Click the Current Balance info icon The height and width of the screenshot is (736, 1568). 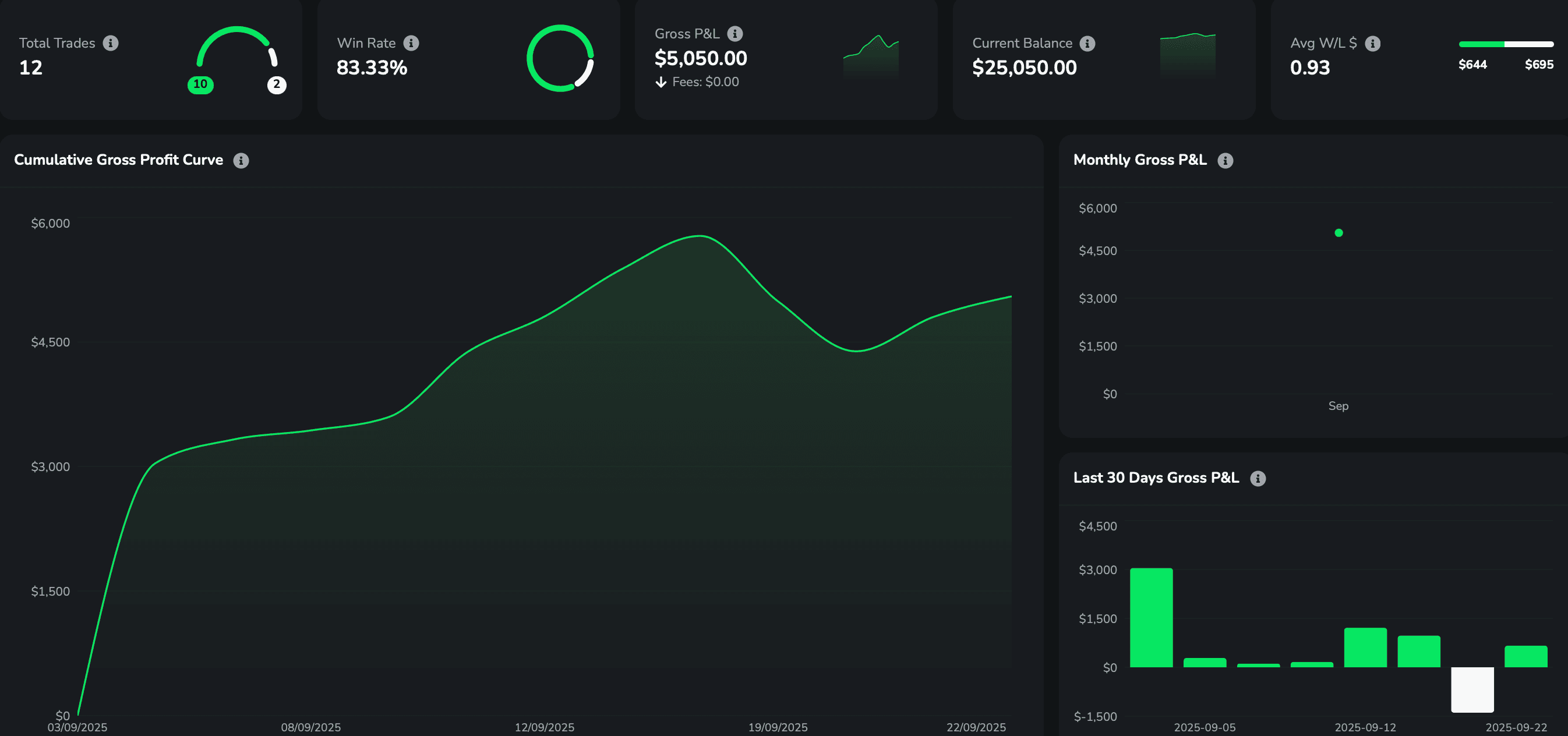tap(1087, 44)
